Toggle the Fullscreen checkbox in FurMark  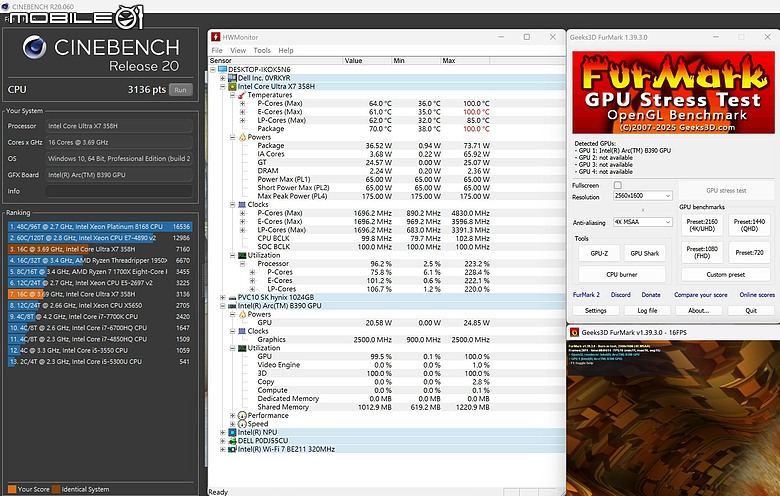tap(617, 185)
